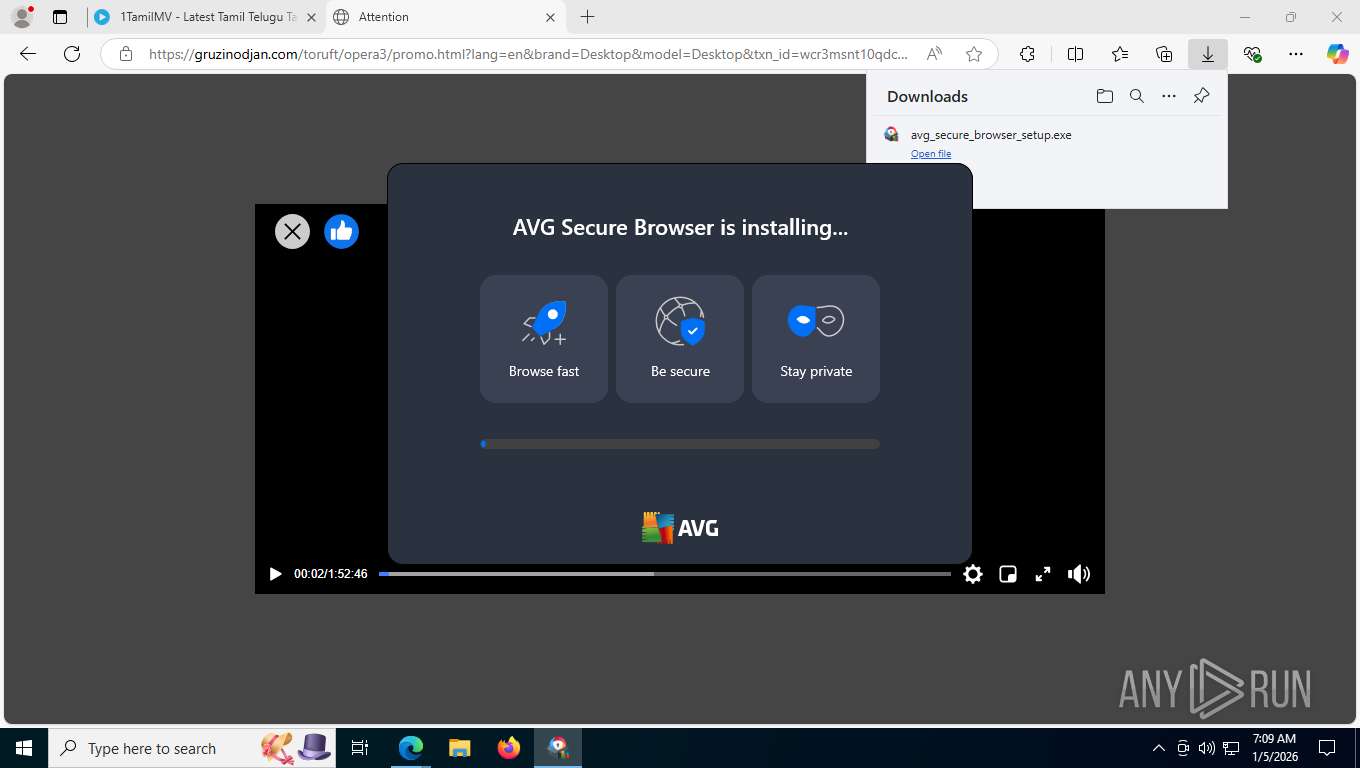Enable picture-in-picture mode
The width and height of the screenshot is (1360, 768).
pyautogui.click(x=1008, y=574)
